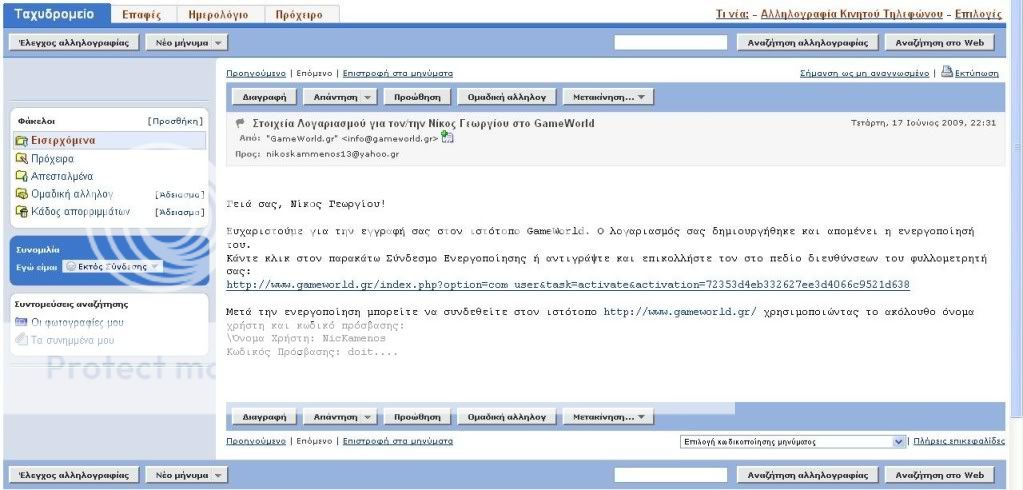The image size is (1023, 490).
Task: Follow the gameworld.gr activation link in the email
Action: coord(568,285)
